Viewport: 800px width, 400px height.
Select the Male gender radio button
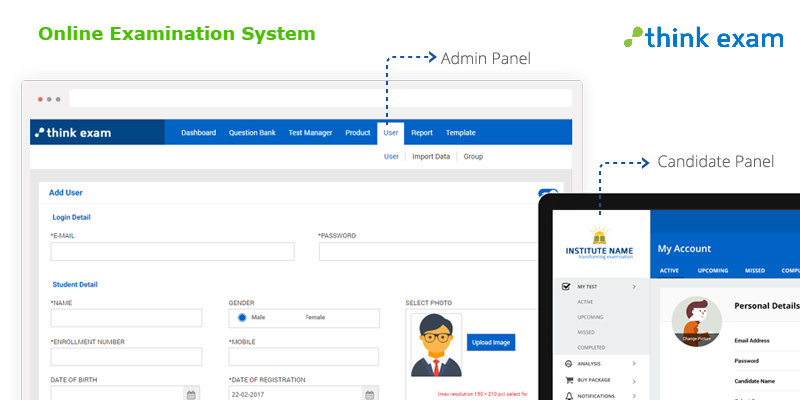pos(242,318)
